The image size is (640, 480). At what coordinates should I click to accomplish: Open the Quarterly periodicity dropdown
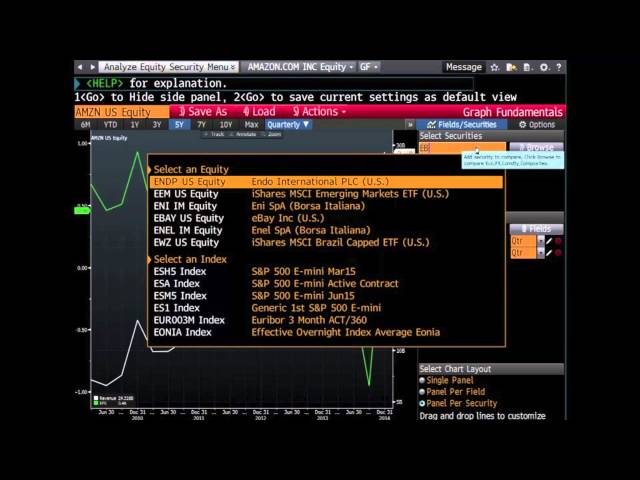[289, 124]
